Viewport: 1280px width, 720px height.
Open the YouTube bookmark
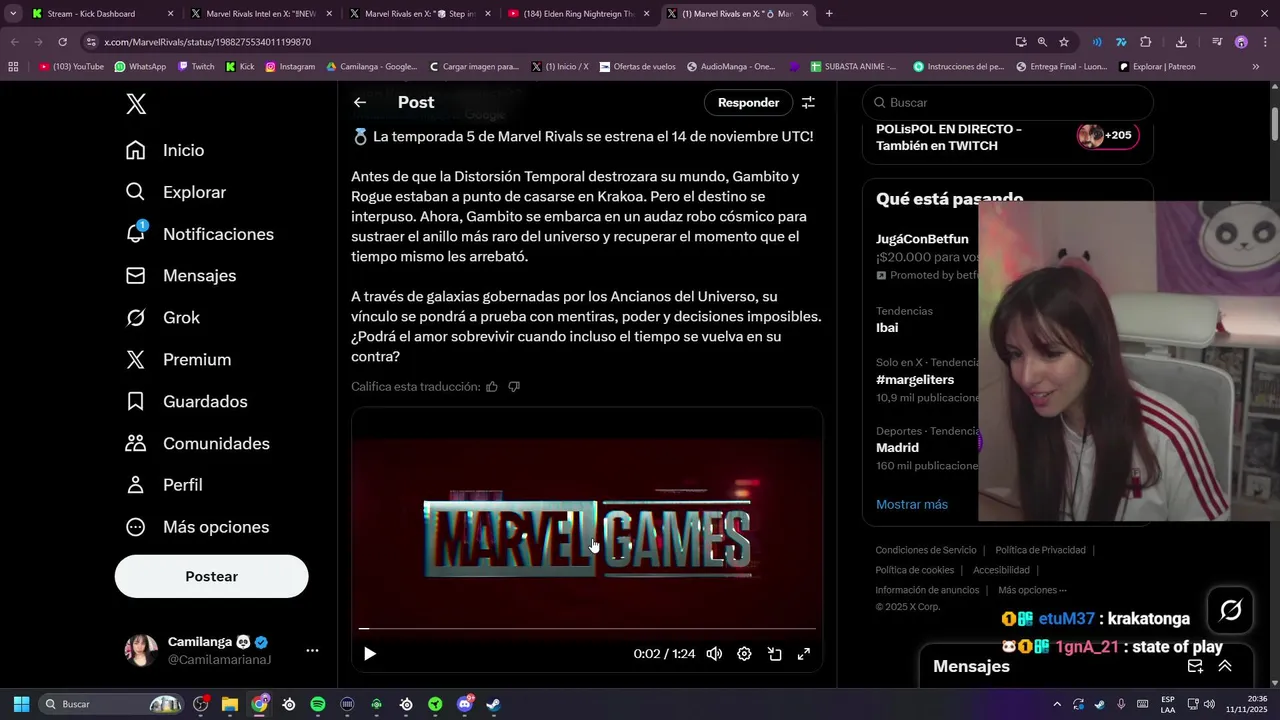click(x=71, y=67)
